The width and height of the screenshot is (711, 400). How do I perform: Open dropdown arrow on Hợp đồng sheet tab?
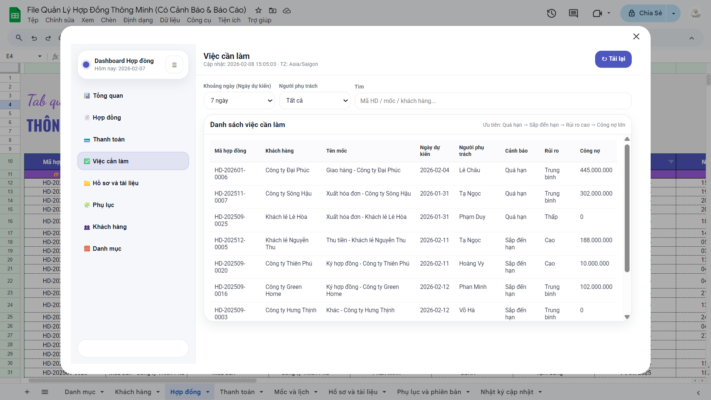[x=207, y=392]
